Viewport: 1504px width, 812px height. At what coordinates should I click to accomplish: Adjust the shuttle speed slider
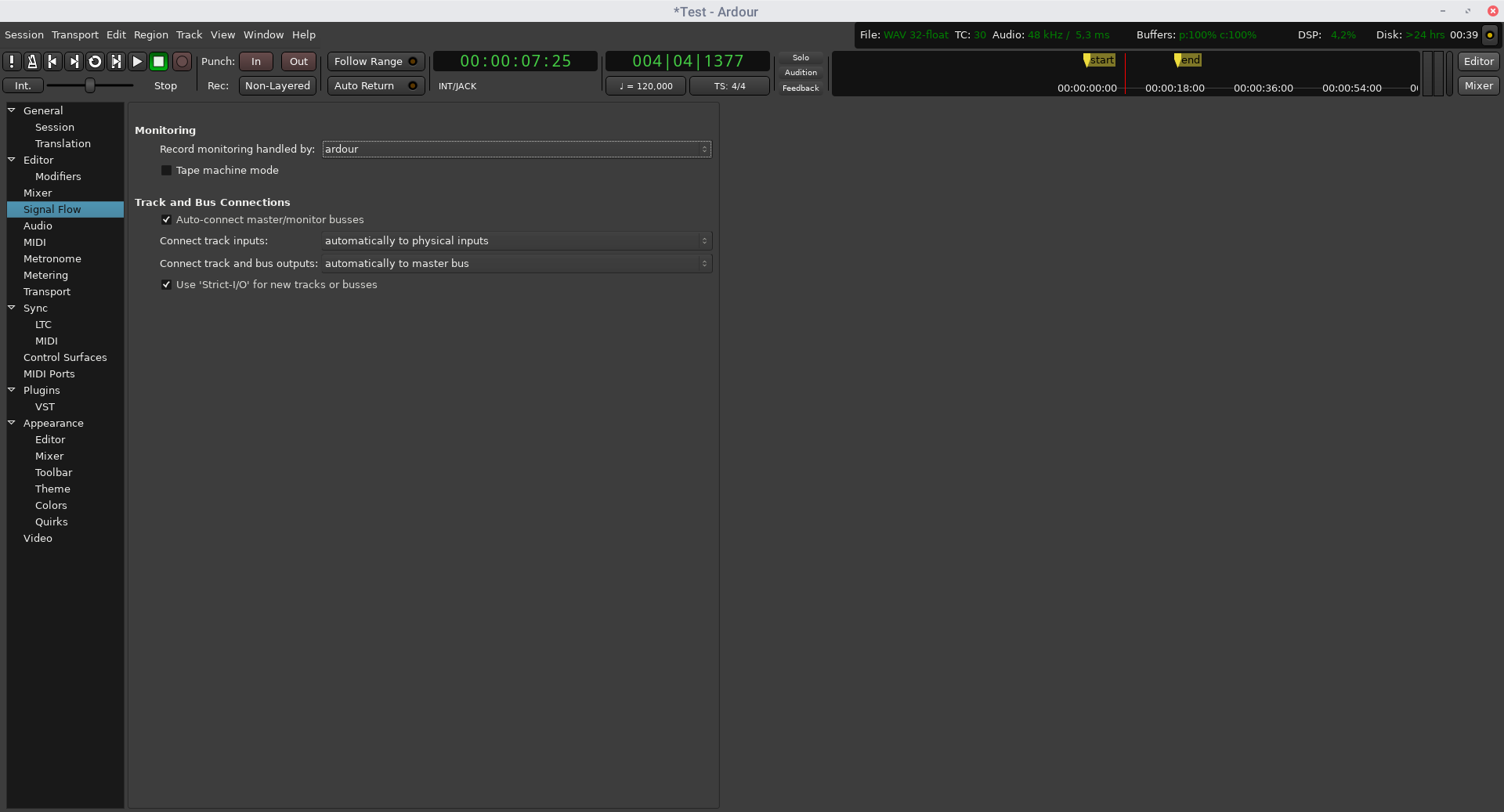tap(90, 85)
